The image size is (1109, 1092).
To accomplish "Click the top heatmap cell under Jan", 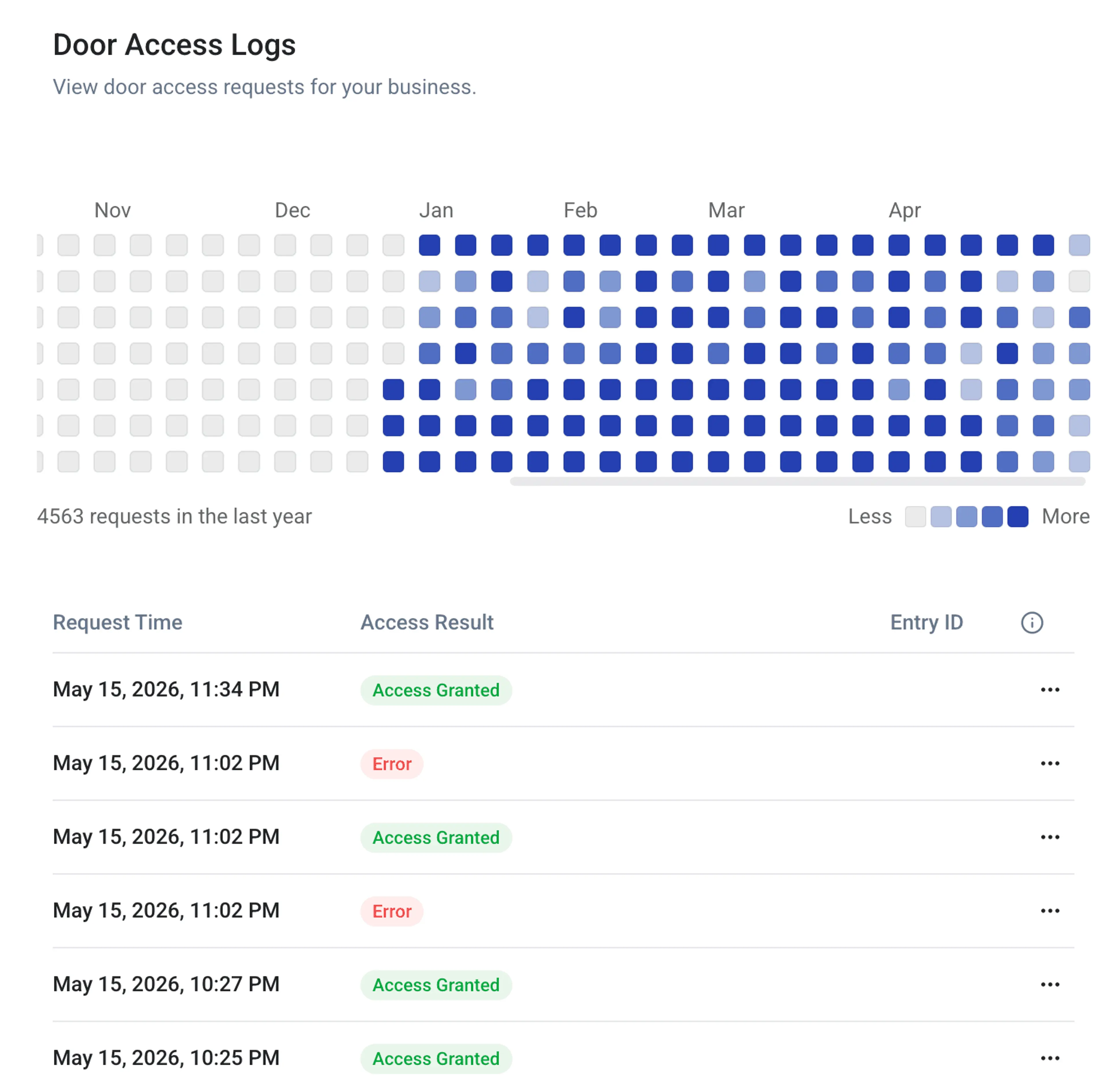I will click(429, 245).
